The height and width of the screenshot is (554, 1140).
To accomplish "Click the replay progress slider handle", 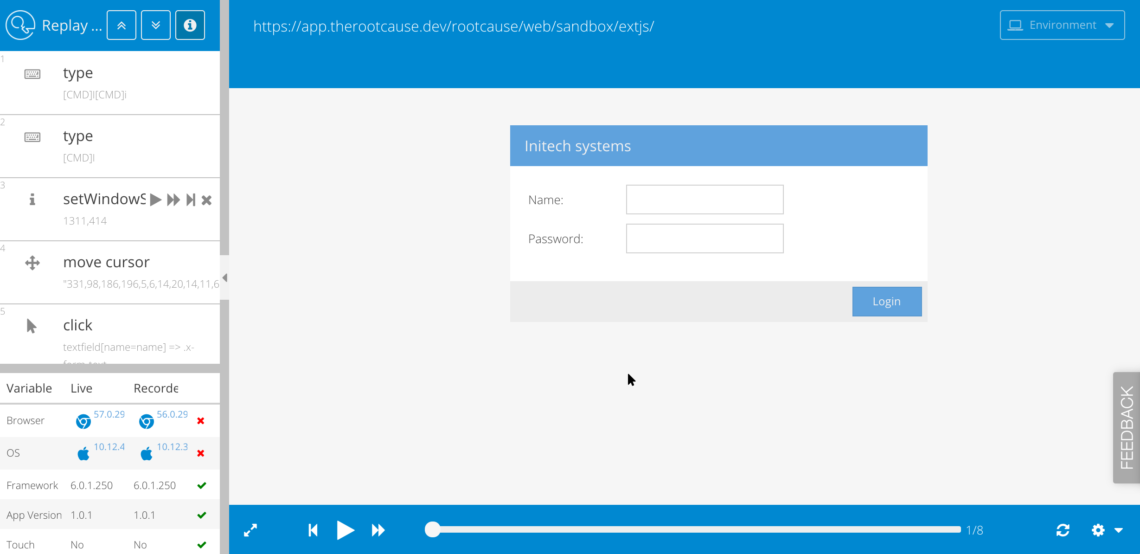I will coord(432,530).
